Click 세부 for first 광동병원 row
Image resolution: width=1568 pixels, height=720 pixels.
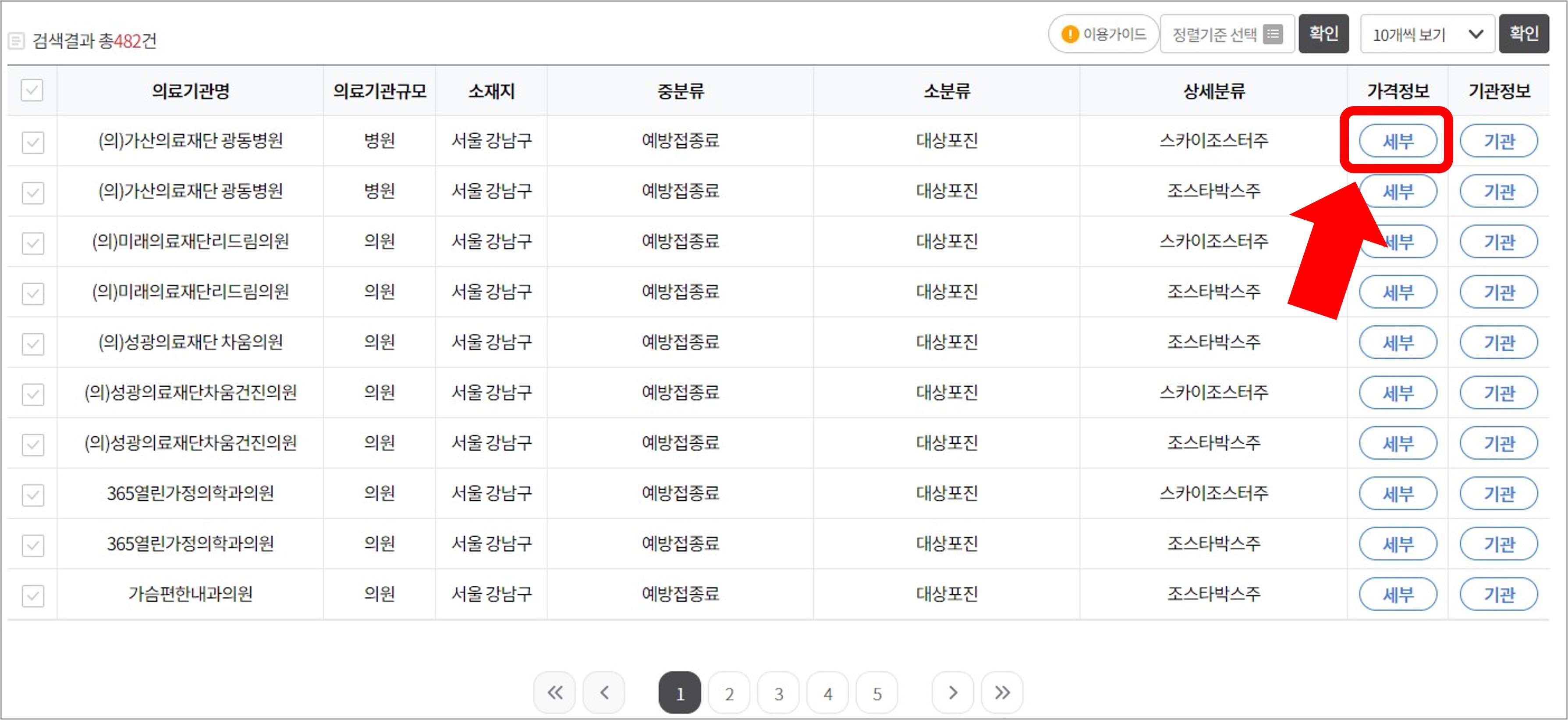1398,141
